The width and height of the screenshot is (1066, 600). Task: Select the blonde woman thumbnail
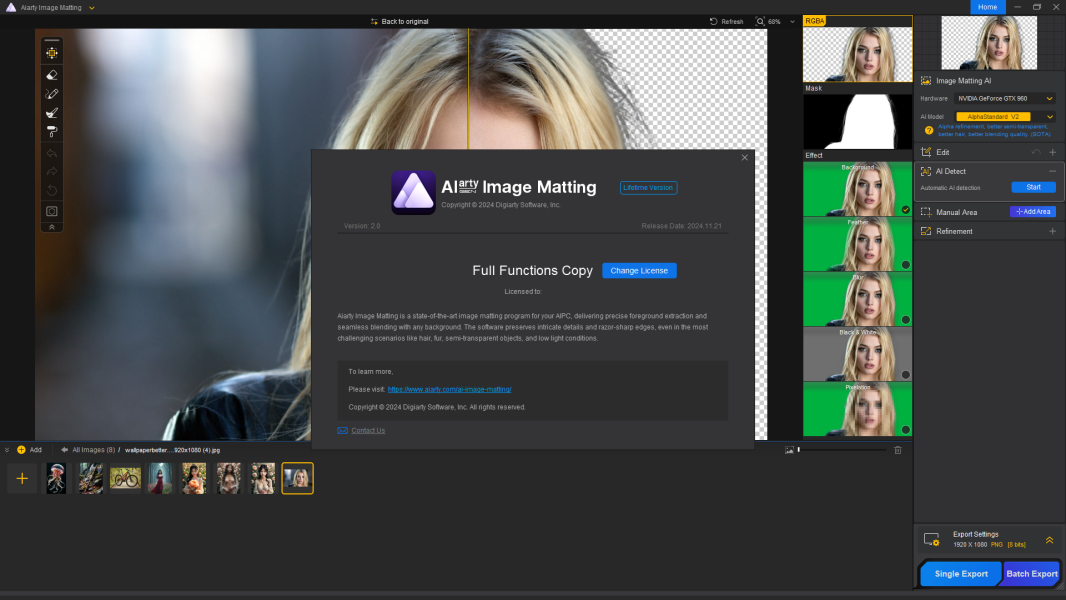(298, 478)
